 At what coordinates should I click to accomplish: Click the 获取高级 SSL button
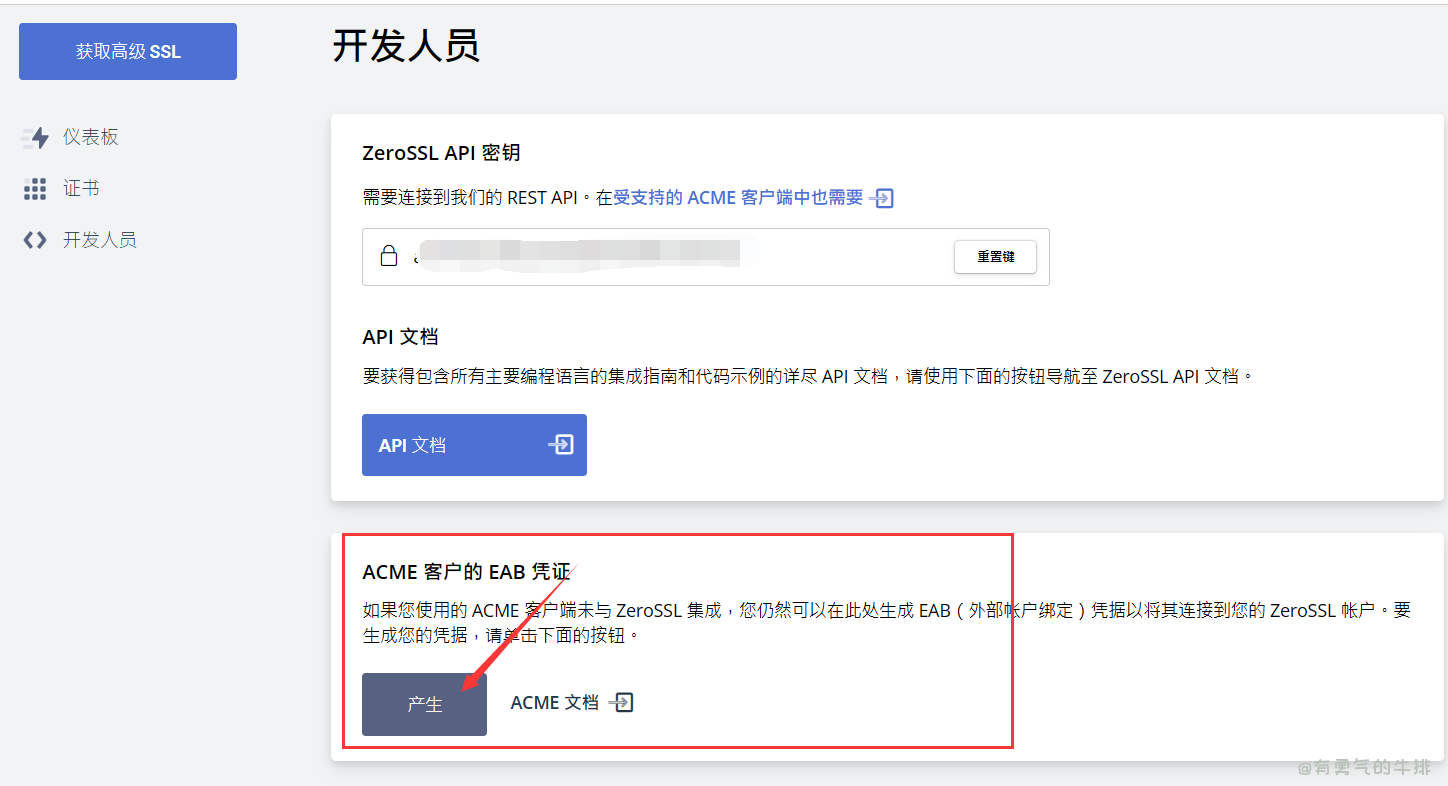tap(127, 51)
